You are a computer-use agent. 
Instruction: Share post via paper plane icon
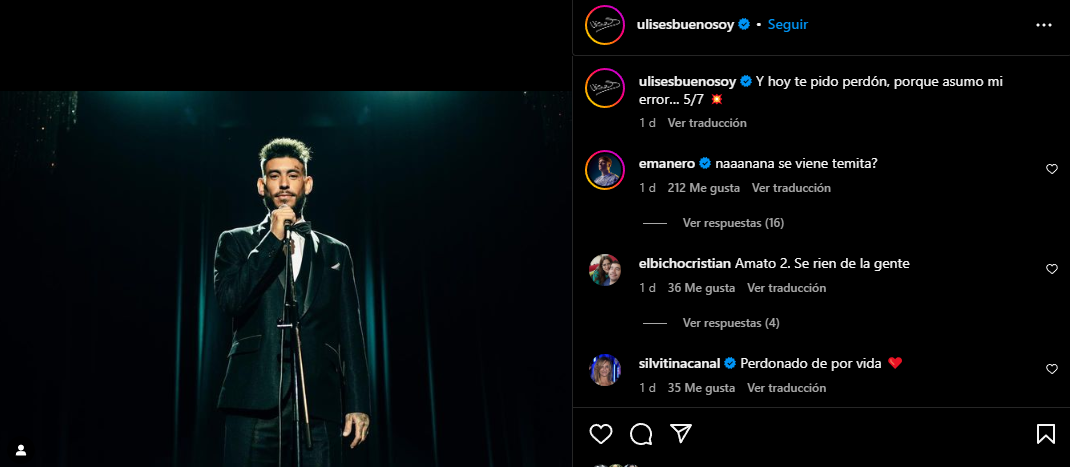681,434
